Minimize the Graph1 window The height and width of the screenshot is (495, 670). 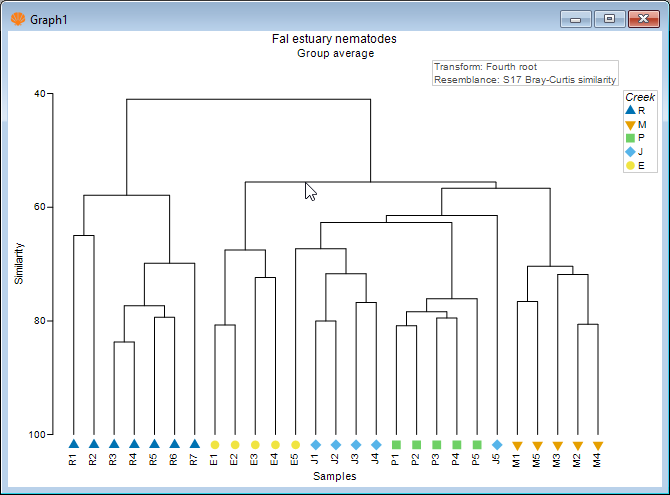[575, 18]
